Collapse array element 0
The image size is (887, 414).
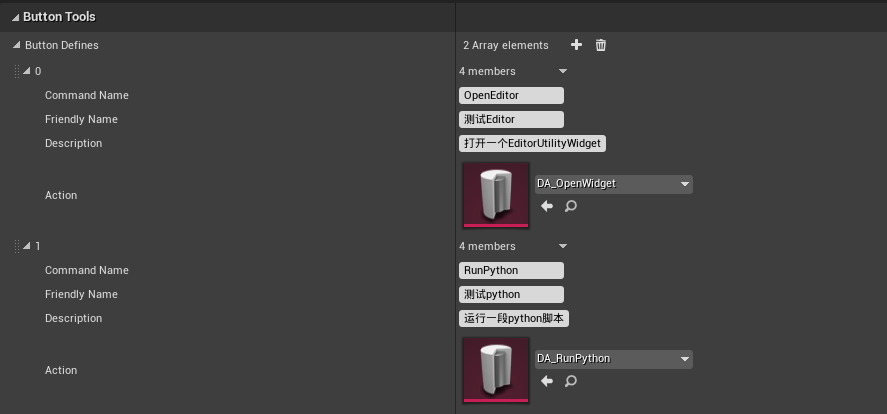(26, 71)
